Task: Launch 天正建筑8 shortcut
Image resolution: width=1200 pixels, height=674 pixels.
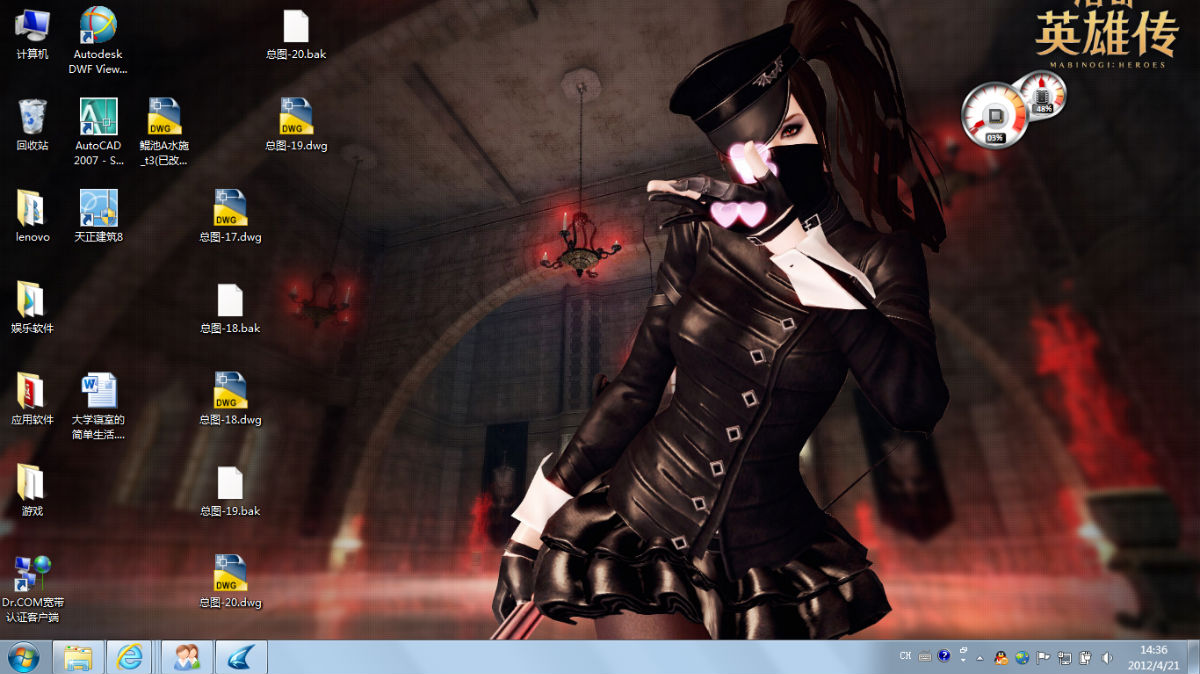Action: click(x=98, y=216)
